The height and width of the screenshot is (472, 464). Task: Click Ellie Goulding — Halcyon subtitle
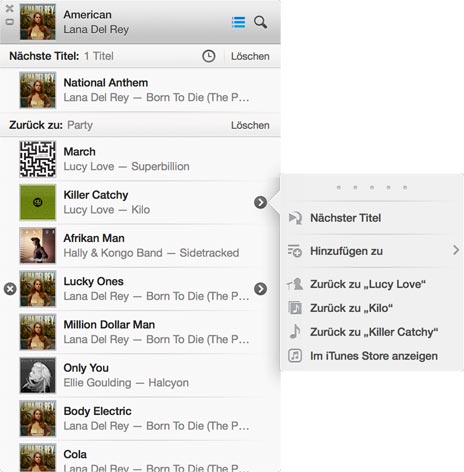point(126,383)
